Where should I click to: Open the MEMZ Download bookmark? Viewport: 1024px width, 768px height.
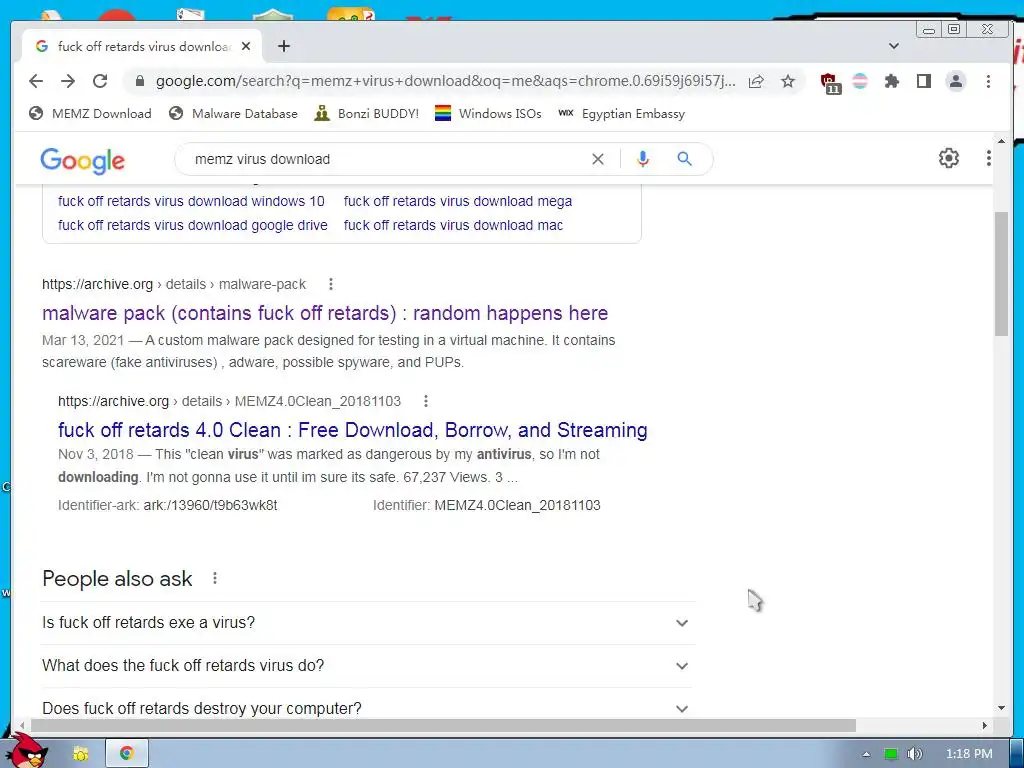90,114
